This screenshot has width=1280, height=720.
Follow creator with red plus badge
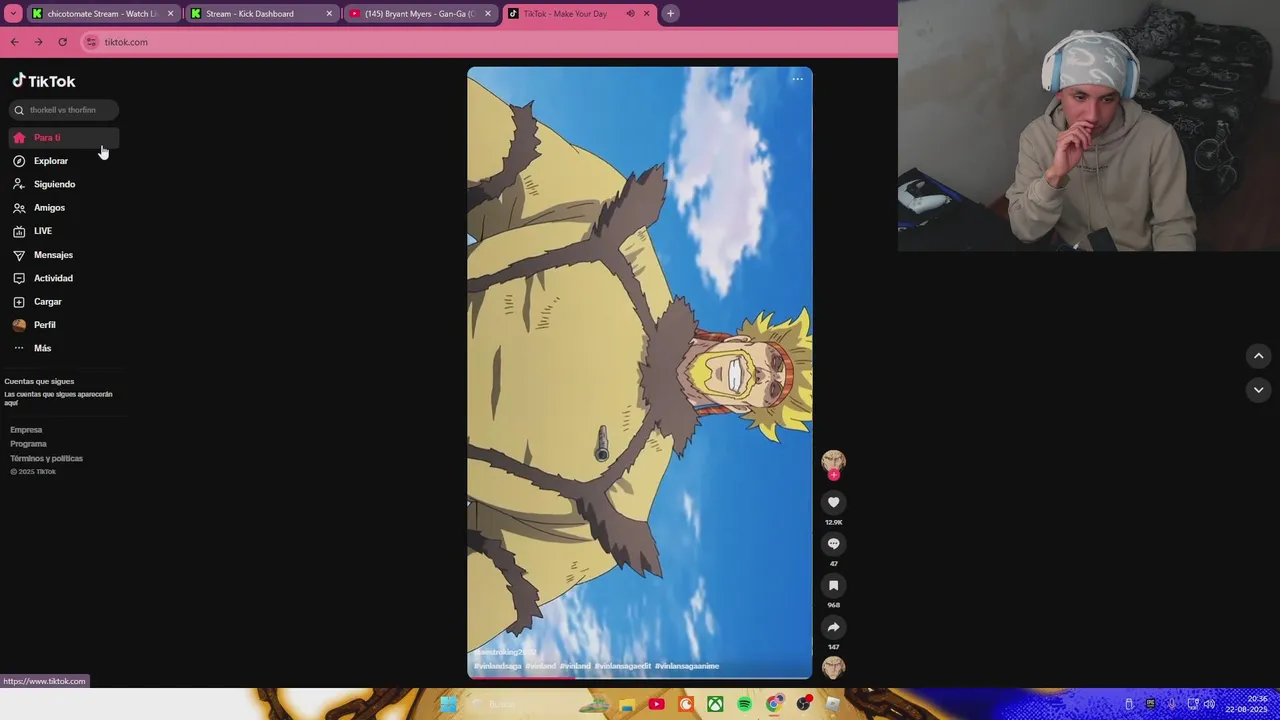point(833,475)
